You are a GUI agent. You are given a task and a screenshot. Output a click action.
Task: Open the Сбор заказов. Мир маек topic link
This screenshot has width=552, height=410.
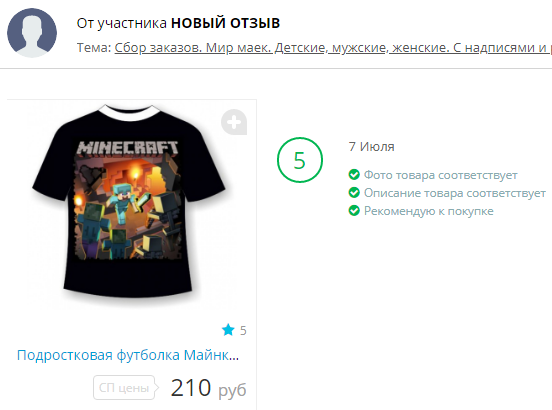pos(333,48)
